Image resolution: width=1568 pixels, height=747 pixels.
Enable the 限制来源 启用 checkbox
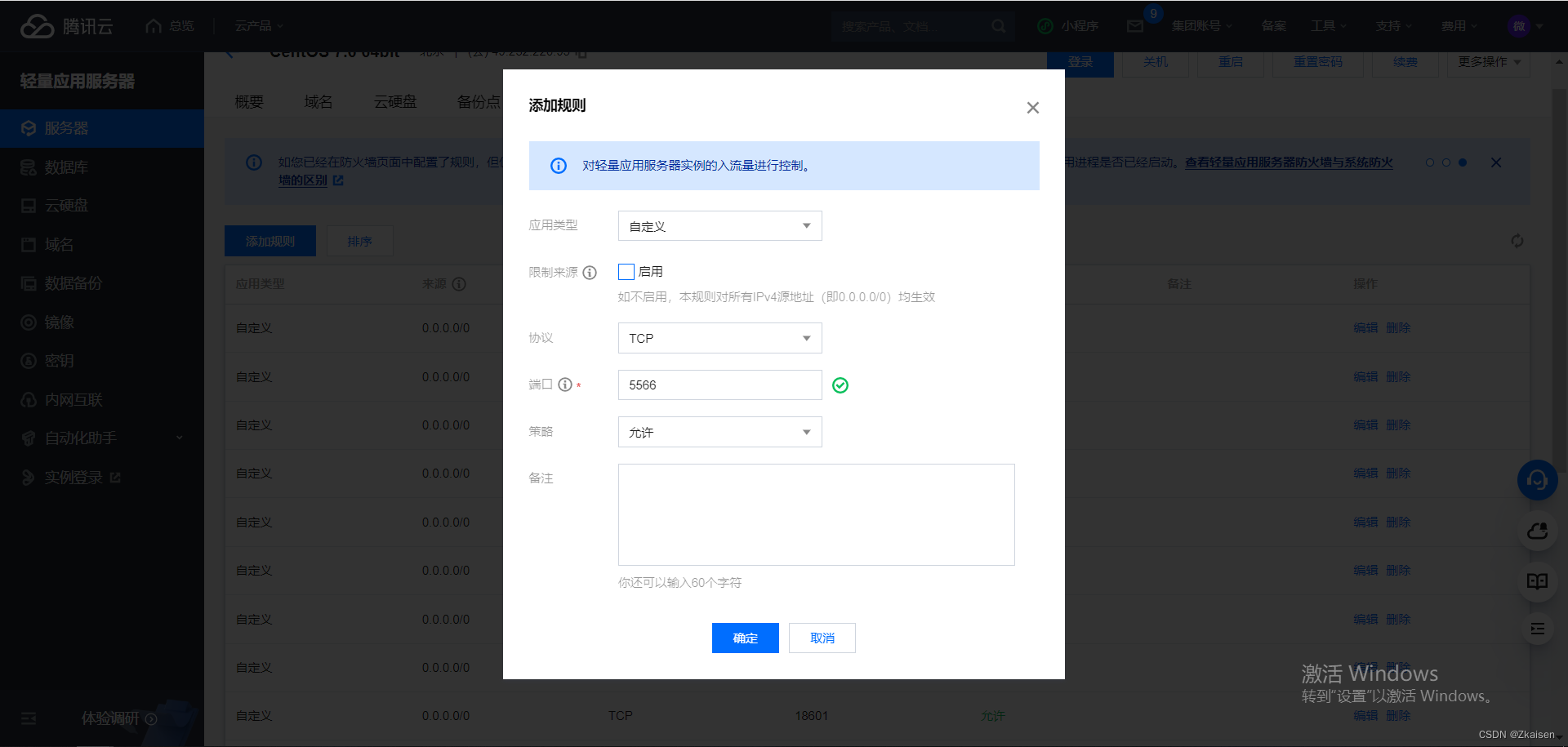626,272
